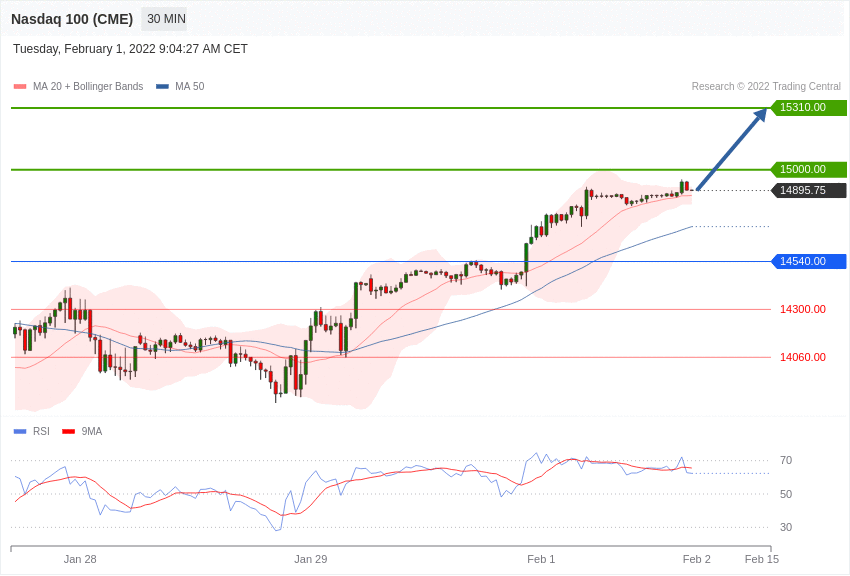Click the Feb 1 date axis label
850x576 pixels.
point(541,559)
